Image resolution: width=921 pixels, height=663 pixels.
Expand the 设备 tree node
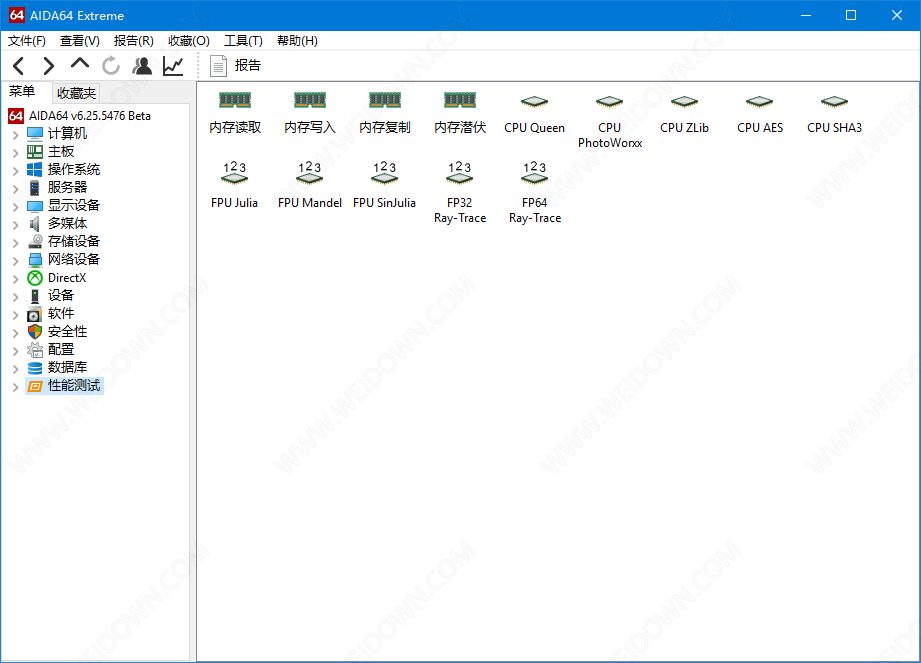click(x=16, y=297)
